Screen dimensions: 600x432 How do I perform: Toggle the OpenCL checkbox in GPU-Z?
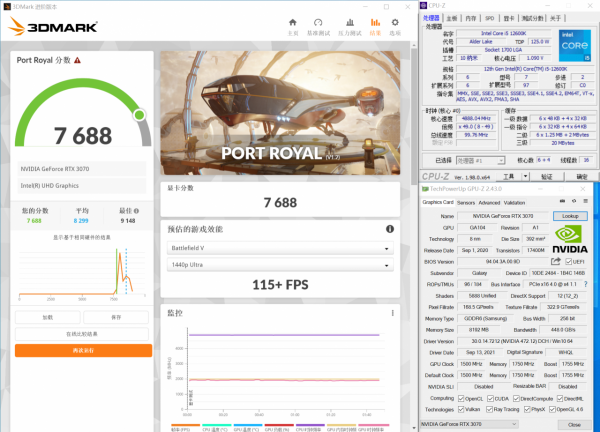461,398
